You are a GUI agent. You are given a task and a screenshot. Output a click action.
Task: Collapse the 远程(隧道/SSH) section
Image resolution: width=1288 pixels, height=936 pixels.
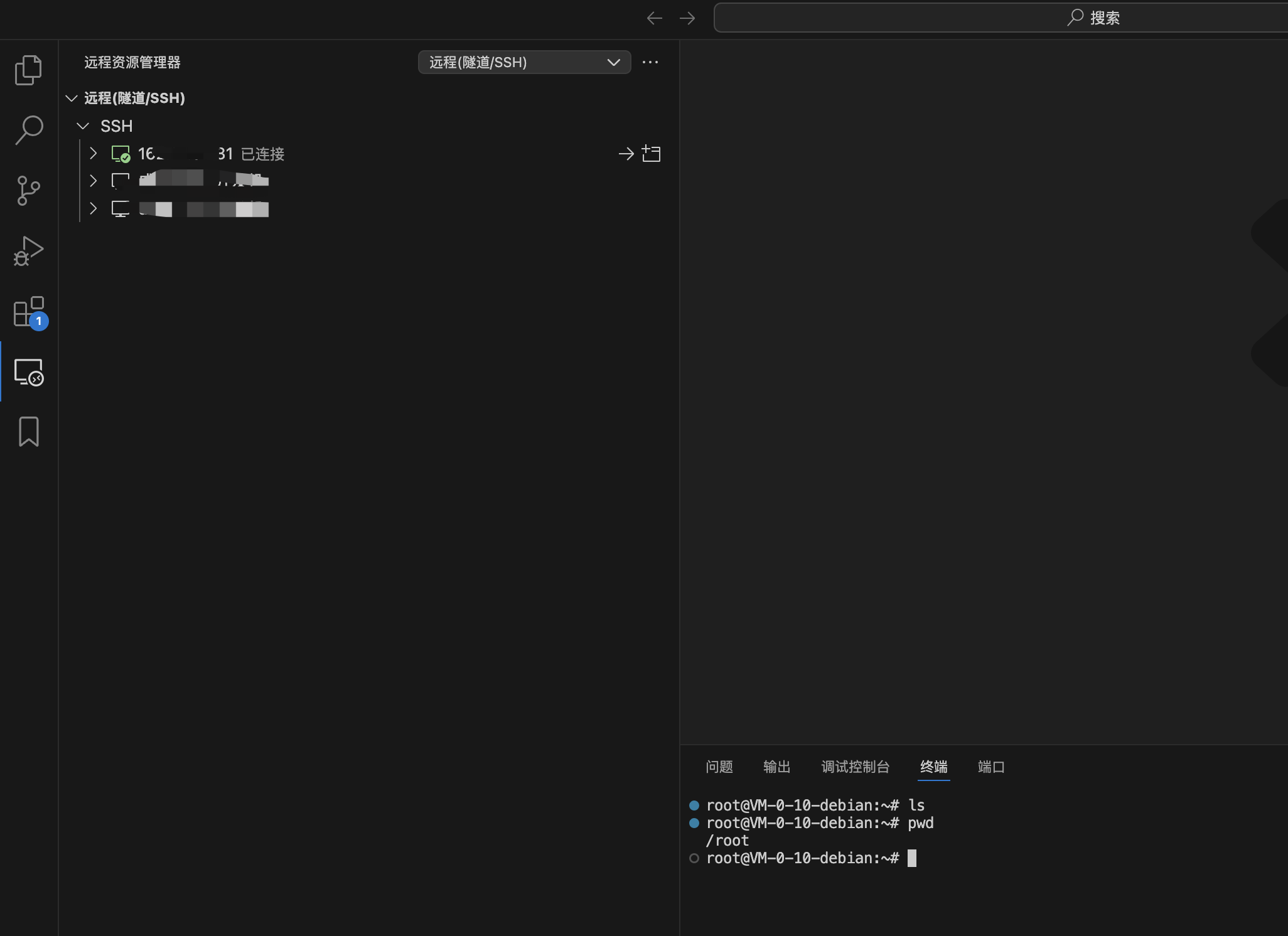[72, 98]
